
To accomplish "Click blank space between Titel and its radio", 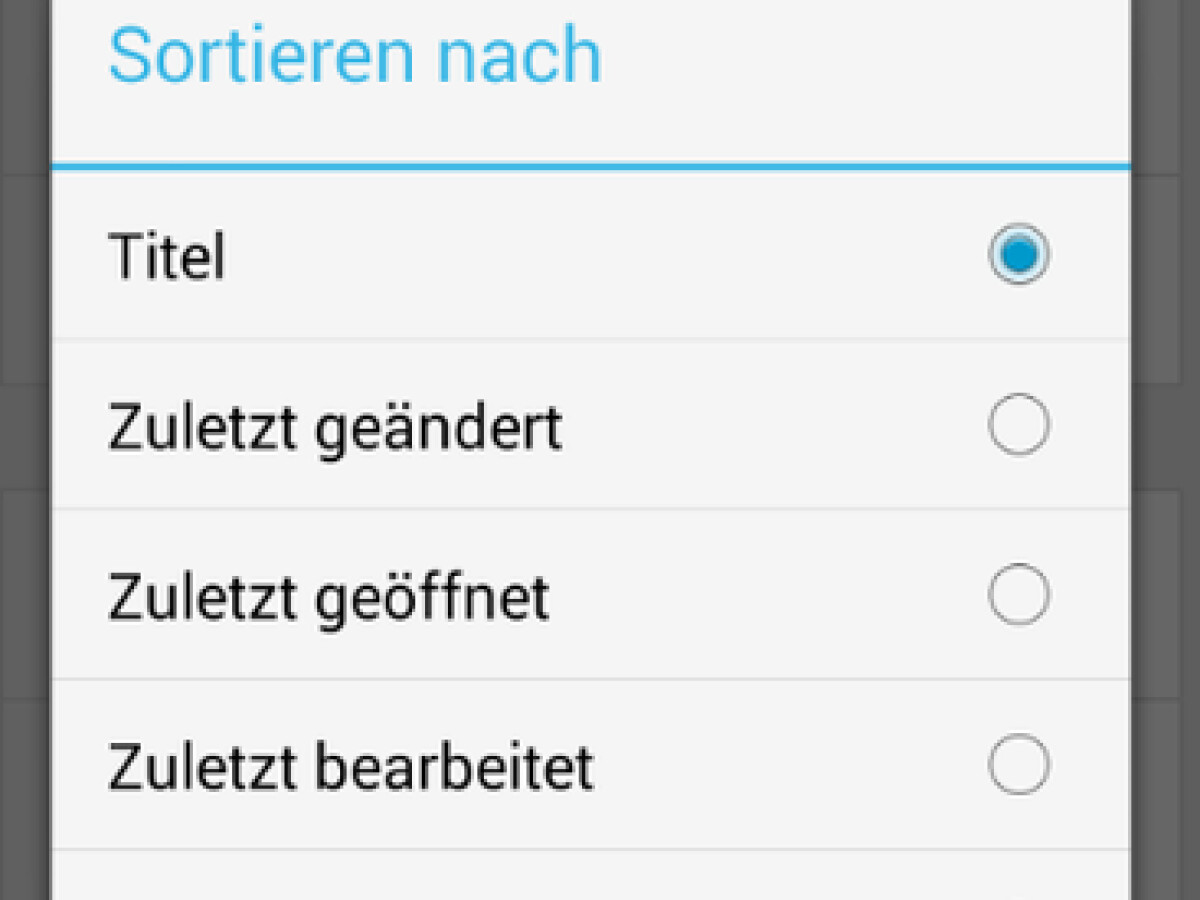I will pyautogui.click(x=600, y=256).
